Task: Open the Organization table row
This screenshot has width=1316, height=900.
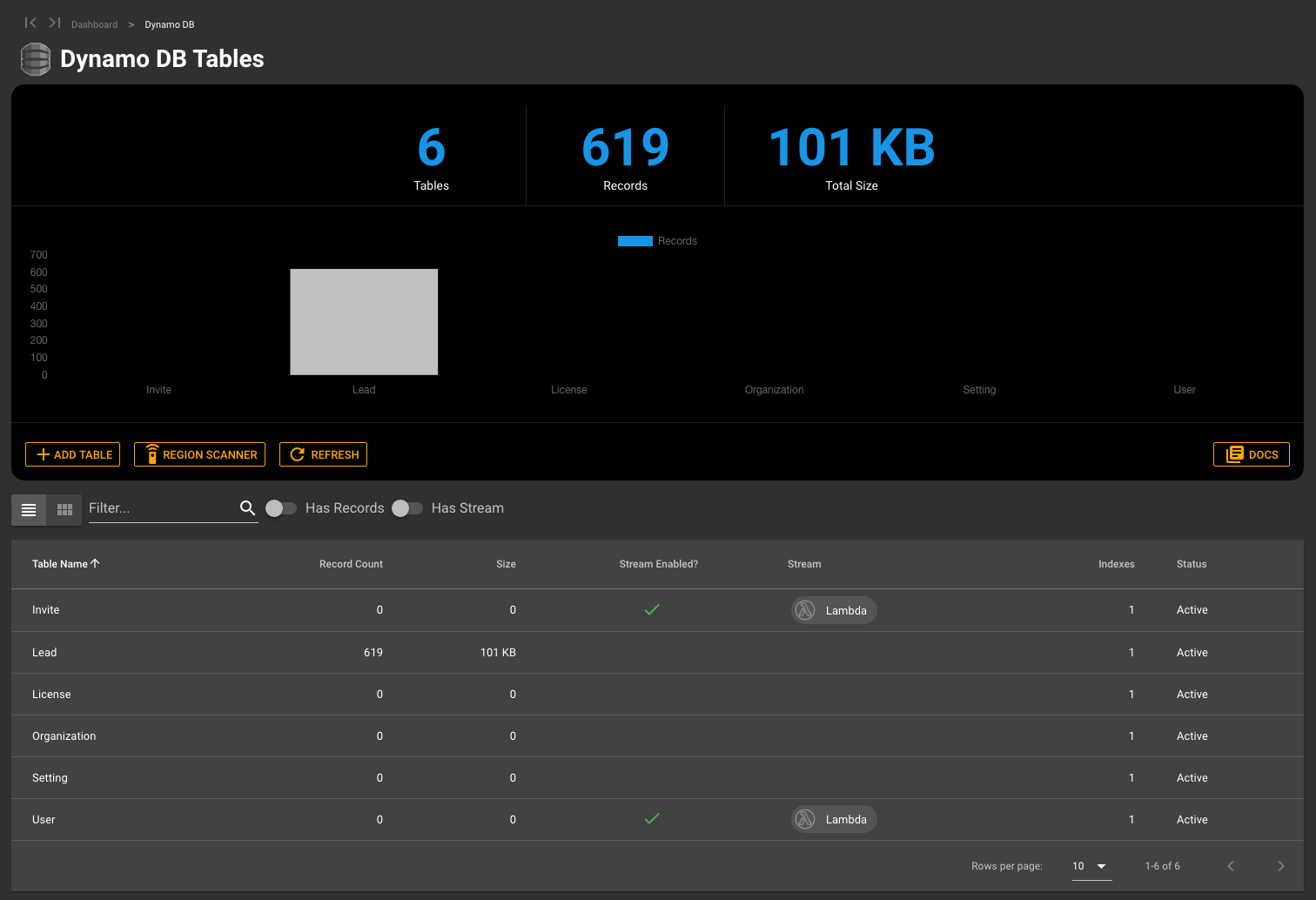Action: click(657, 735)
